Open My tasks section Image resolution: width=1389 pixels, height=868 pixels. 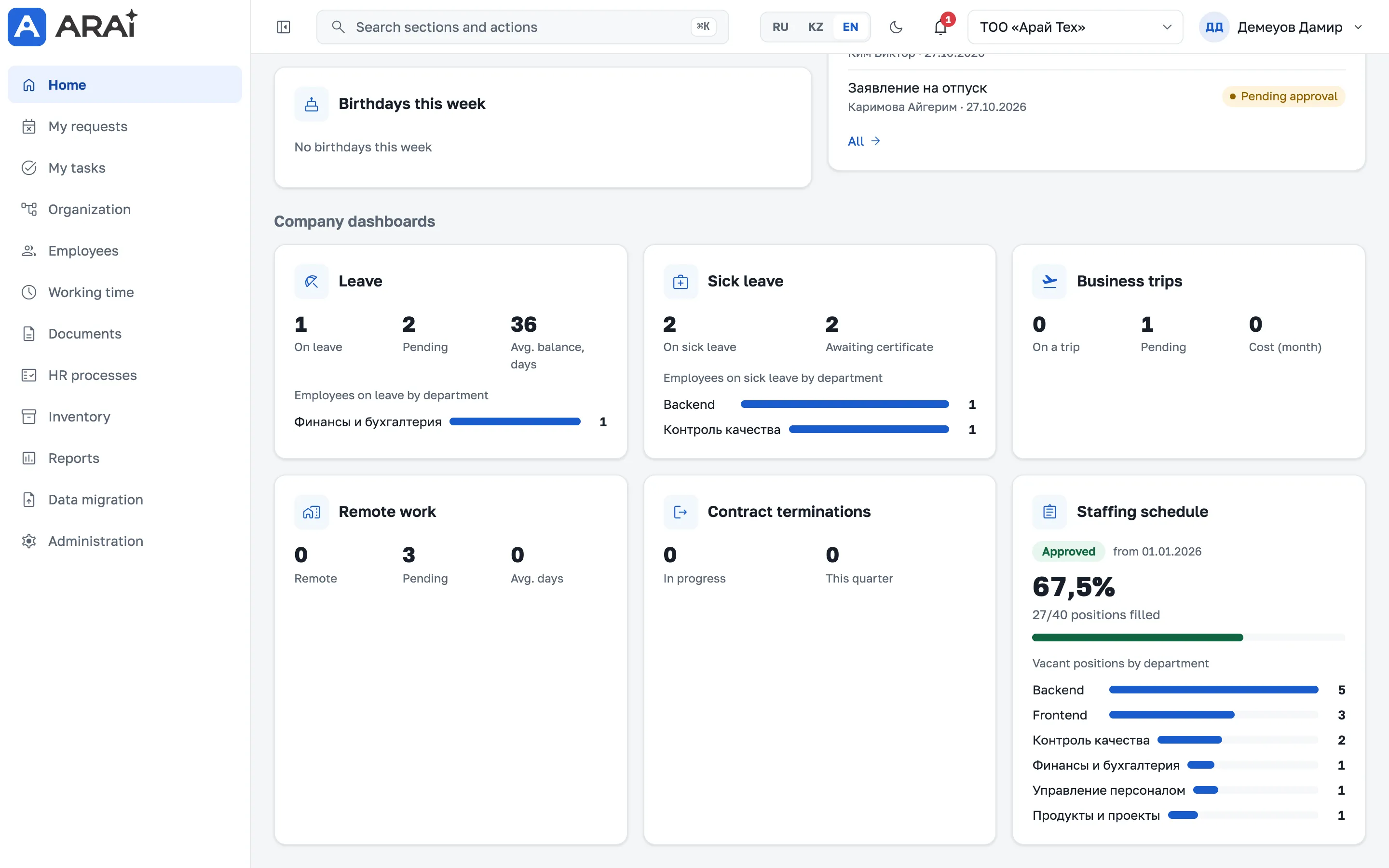coord(124,168)
